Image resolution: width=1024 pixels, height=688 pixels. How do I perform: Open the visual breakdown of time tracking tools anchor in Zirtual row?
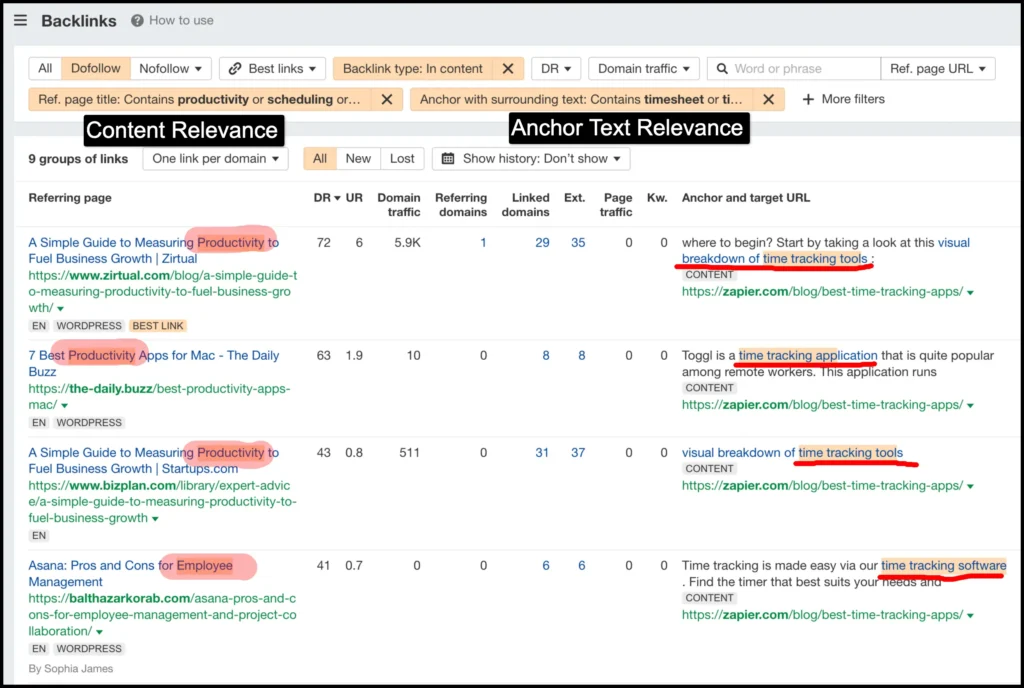(x=825, y=251)
